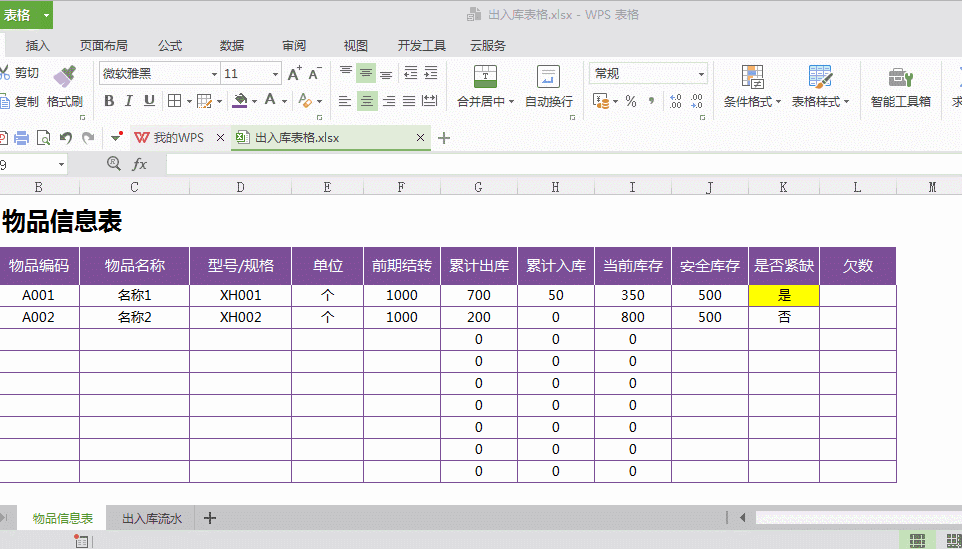Click the undo arrow icon
Viewport: 962px width, 549px height.
coord(66,138)
